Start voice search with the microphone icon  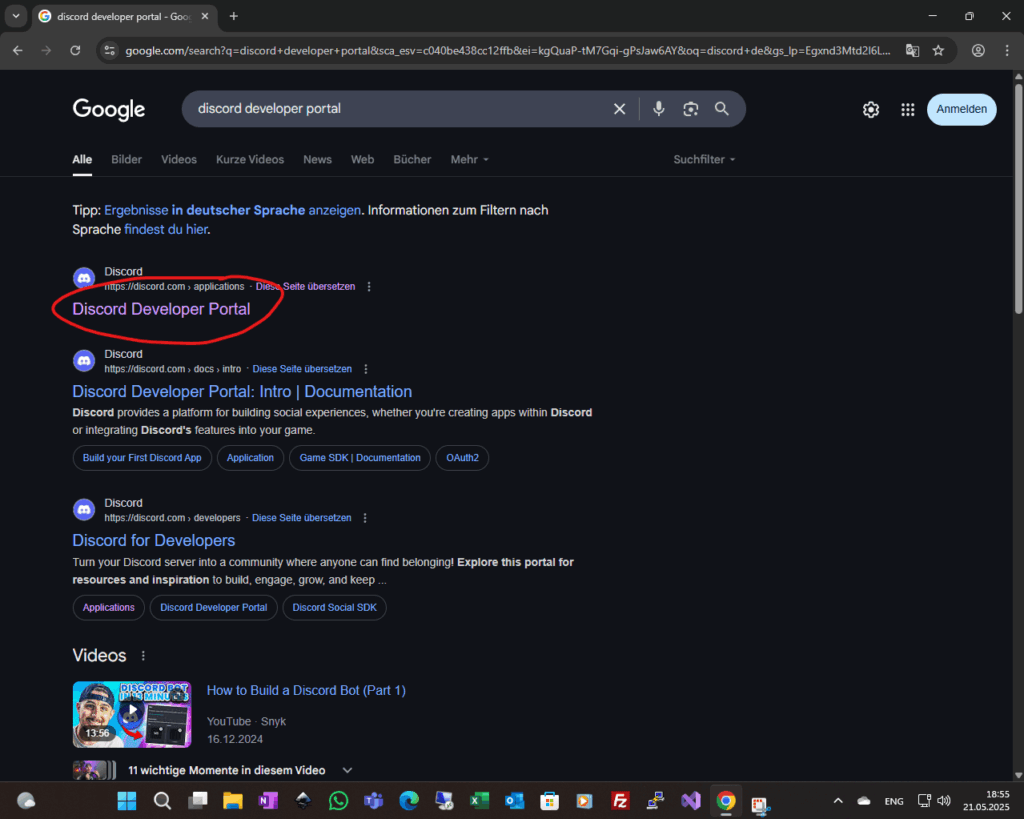coord(658,109)
